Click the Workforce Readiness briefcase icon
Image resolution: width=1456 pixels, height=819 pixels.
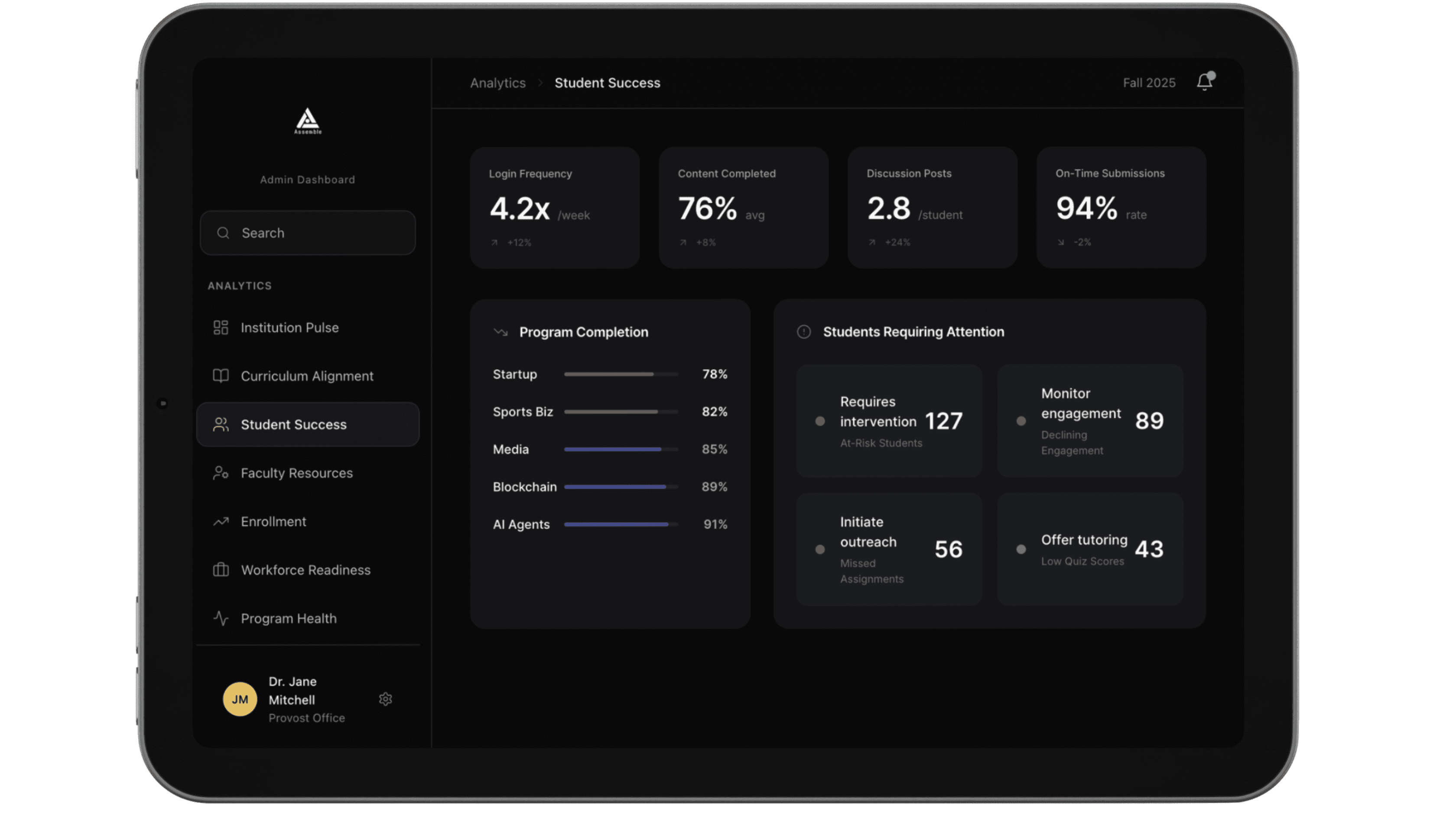pos(221,570)
